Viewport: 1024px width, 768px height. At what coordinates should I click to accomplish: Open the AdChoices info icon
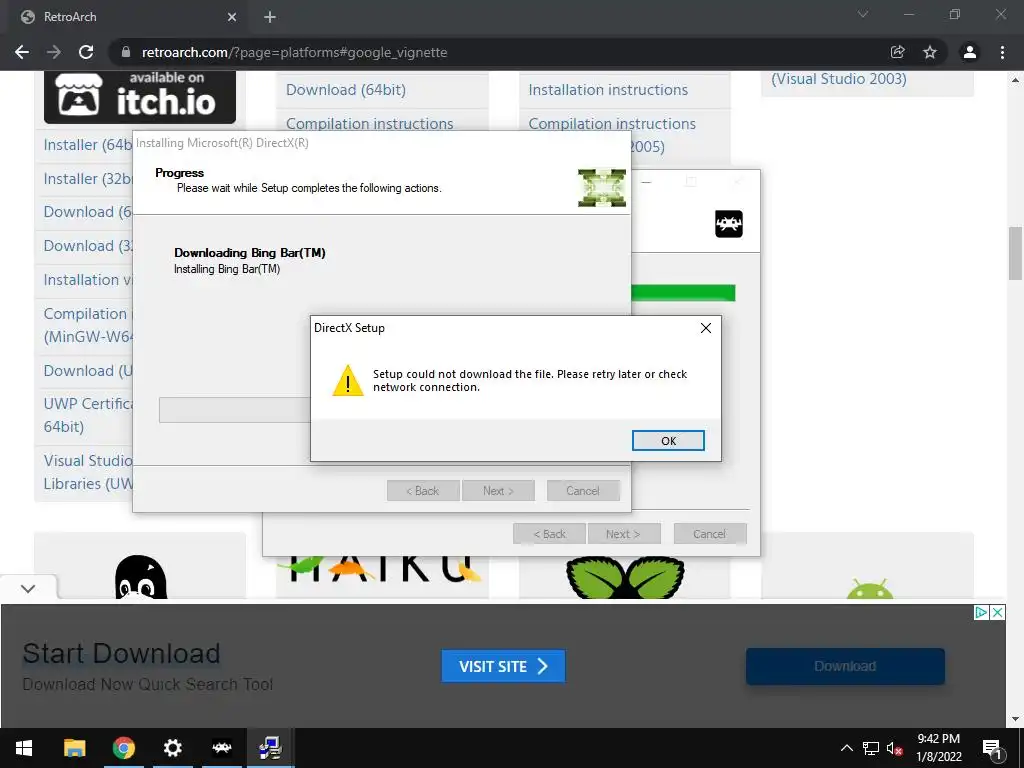pyautogui.click(x=981, y=613)
